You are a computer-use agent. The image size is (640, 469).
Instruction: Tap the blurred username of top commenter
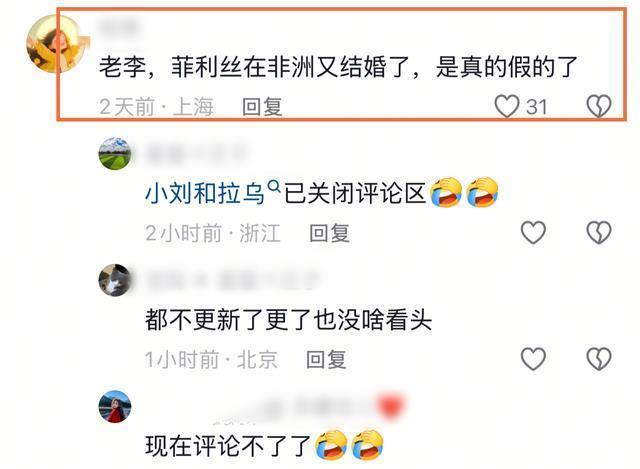(x=119, y=27)
